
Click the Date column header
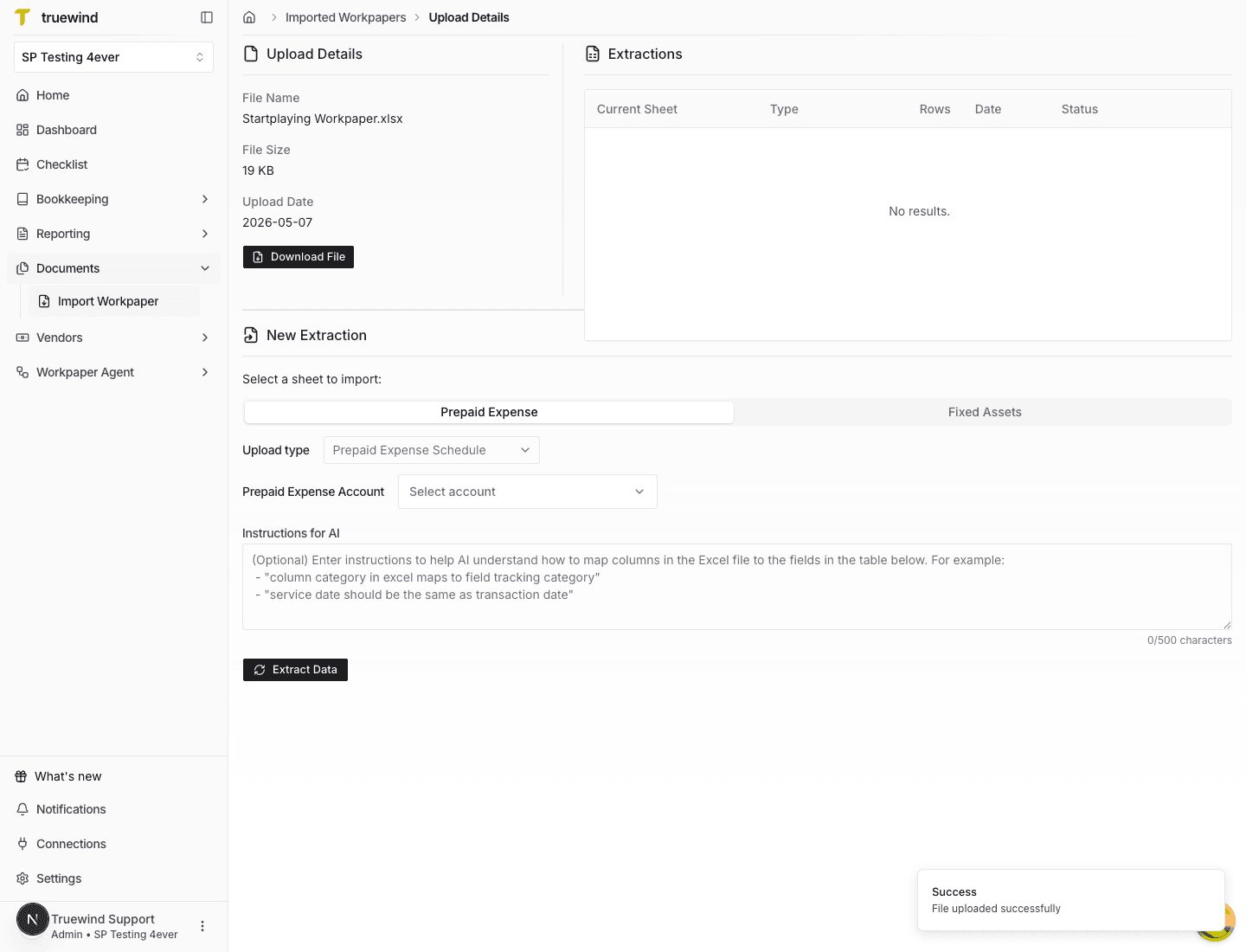pos(988,109)
